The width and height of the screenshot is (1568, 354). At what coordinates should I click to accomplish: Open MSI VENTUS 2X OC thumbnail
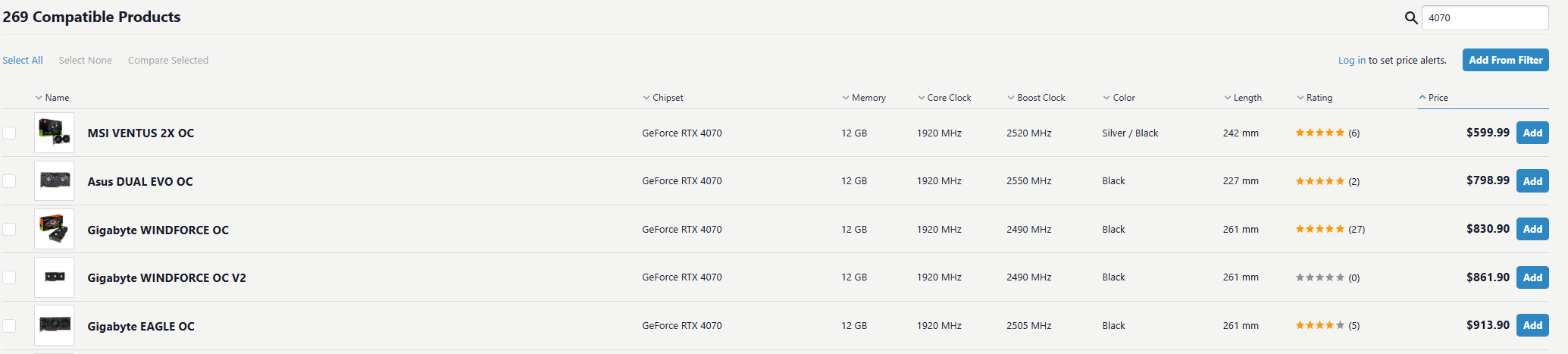[x=54, y=133]
